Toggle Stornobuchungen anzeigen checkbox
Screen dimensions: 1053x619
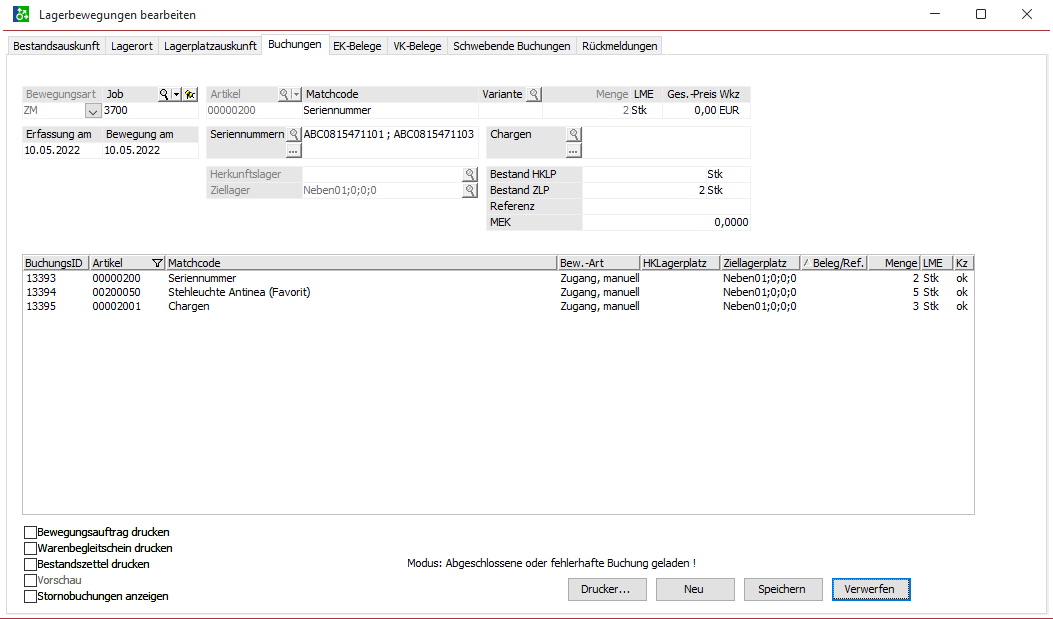coord(30,596)
